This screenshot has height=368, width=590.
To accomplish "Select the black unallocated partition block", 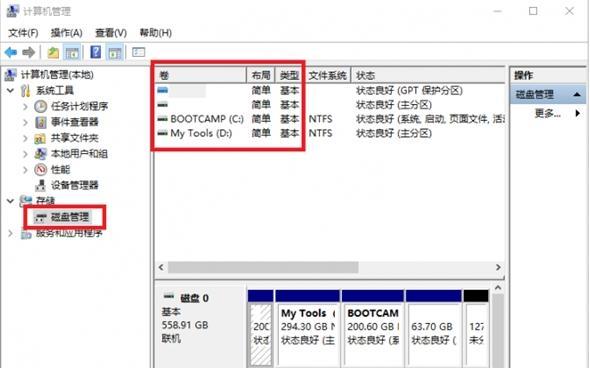I will click(x=476, y=329).
